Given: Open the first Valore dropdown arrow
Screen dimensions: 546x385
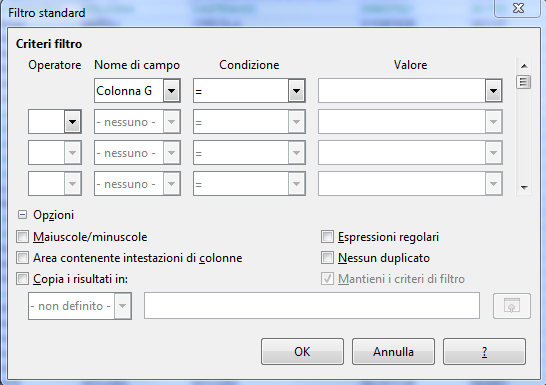Looking at the screenshot, I should (x=493, y=91).
